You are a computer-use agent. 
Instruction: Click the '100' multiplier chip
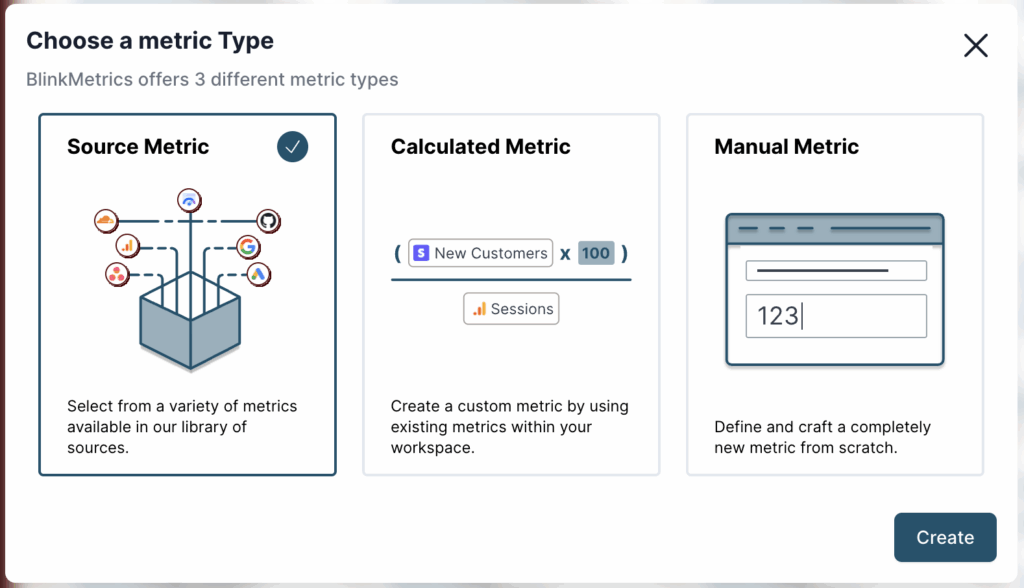point(595,253)
